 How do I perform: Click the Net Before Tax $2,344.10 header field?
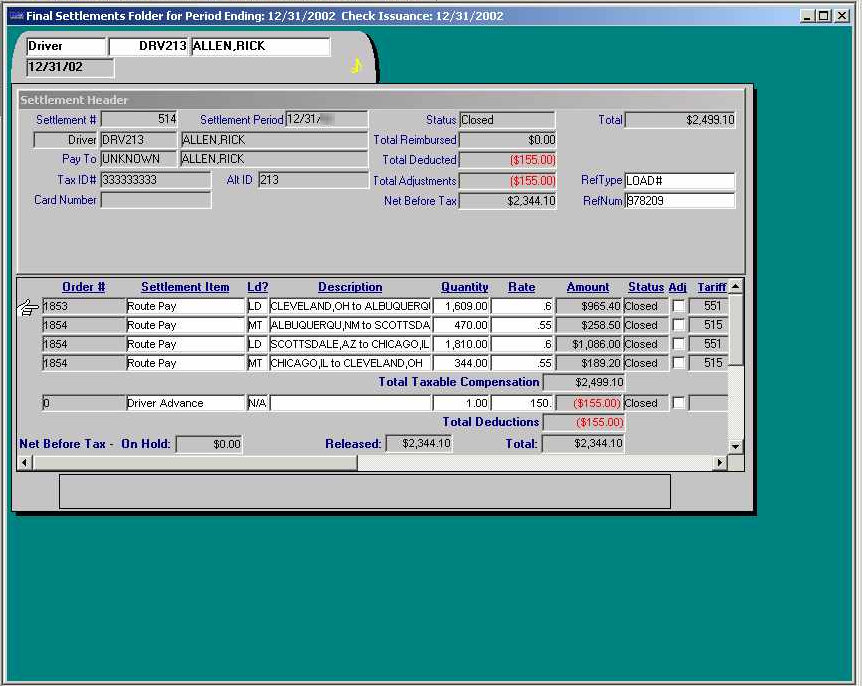(x=507, y=201)
